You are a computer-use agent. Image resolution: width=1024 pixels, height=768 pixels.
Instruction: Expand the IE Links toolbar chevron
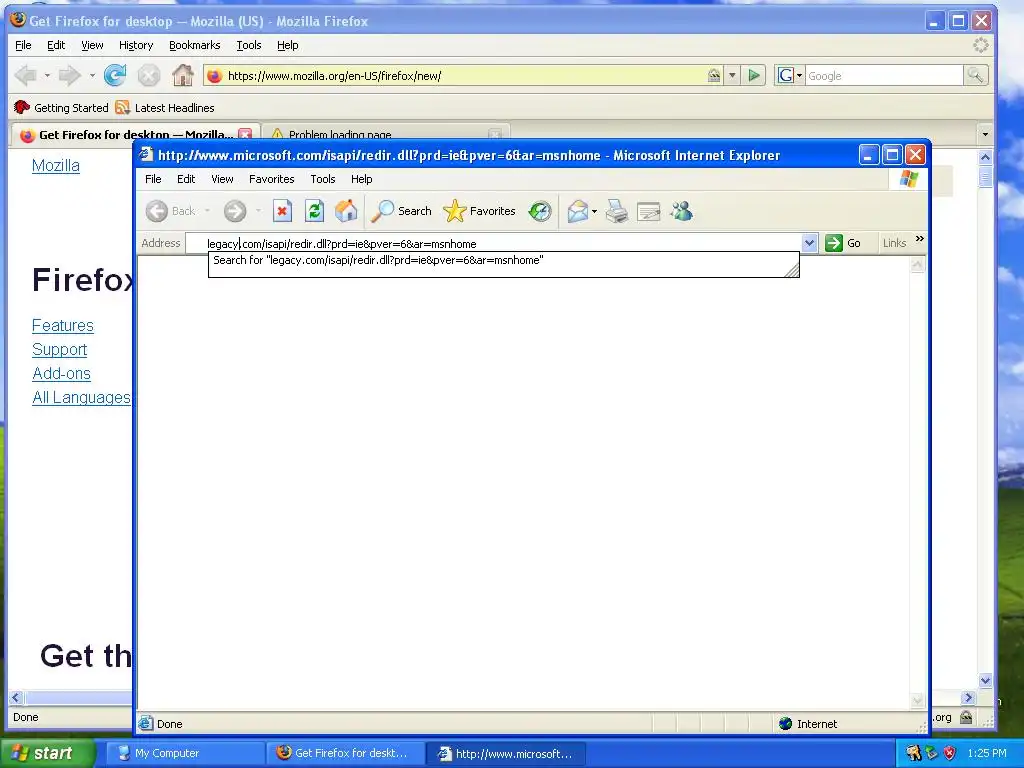point(920,239)
